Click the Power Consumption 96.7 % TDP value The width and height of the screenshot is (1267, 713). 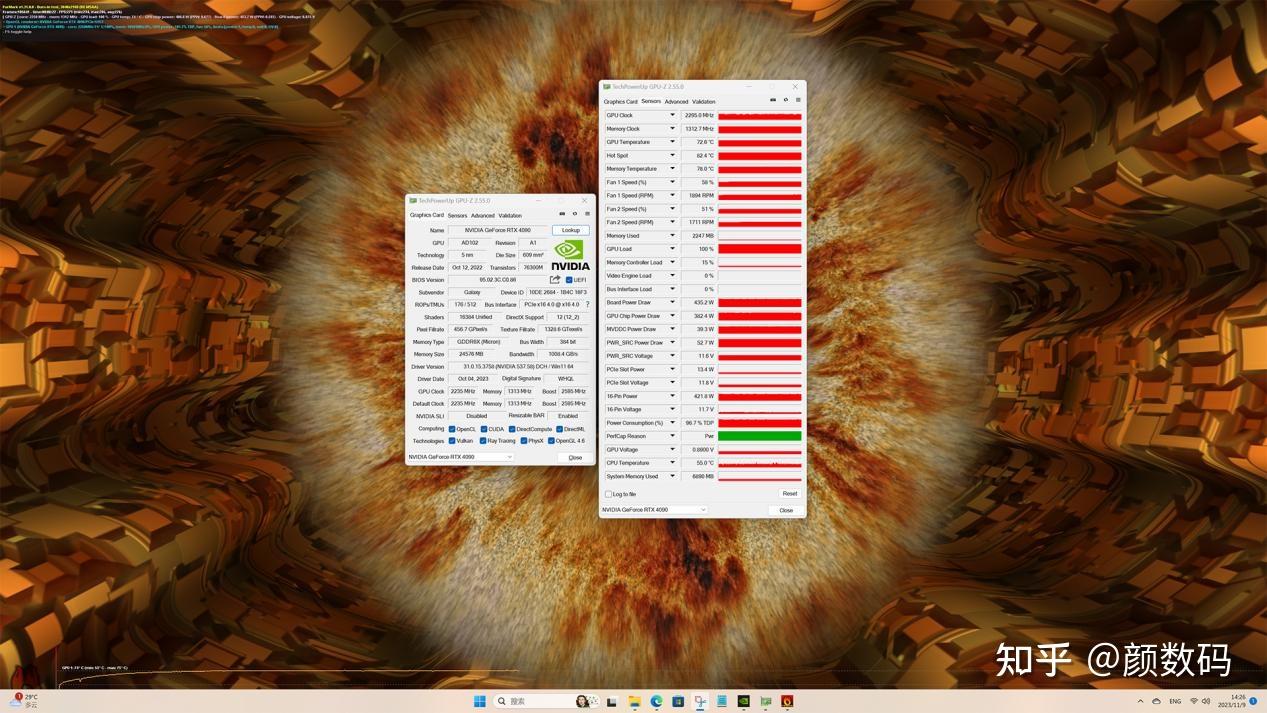698,423
